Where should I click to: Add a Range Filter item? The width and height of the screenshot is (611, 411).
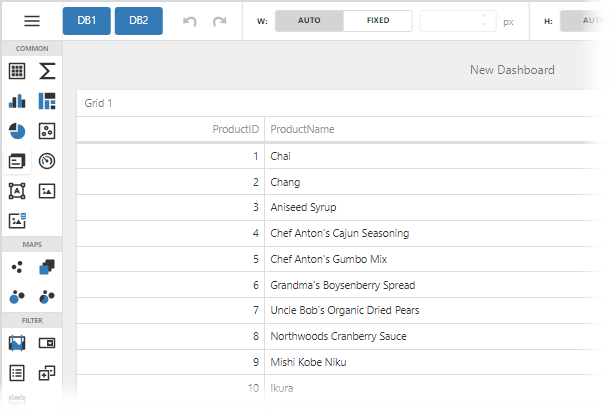coord(17,343)
